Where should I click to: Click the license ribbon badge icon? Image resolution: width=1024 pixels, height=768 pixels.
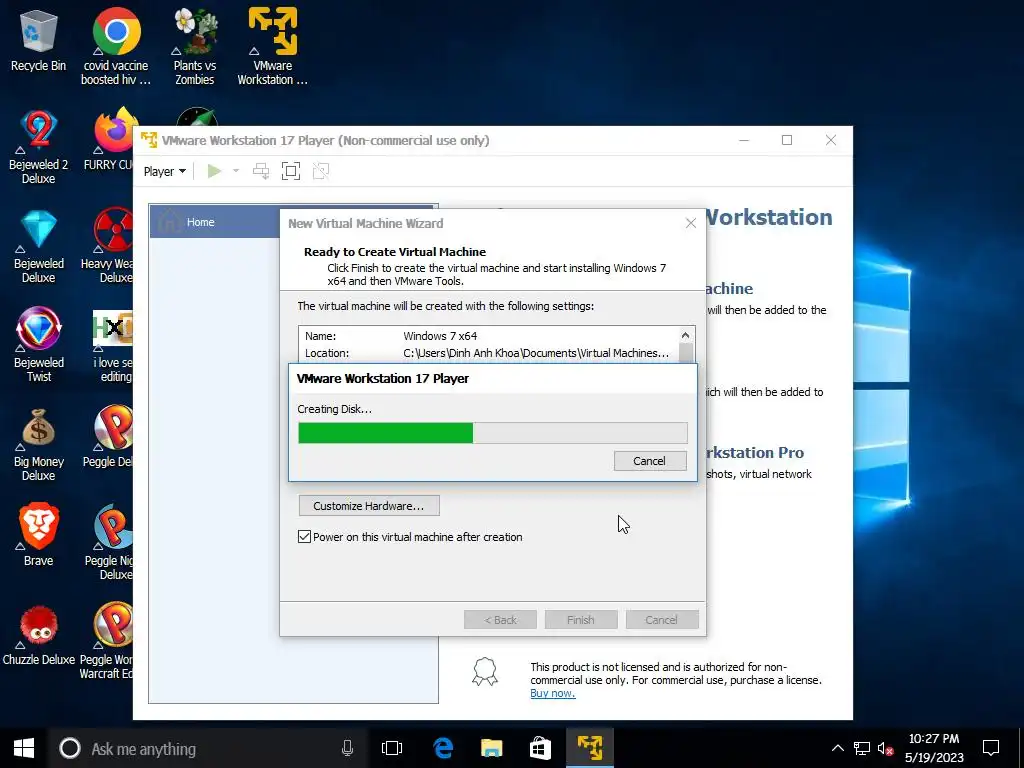coord(485,671)
